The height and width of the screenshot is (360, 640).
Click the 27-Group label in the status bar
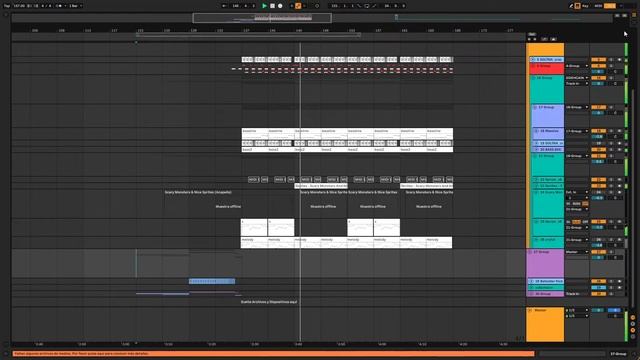point(618,353)
